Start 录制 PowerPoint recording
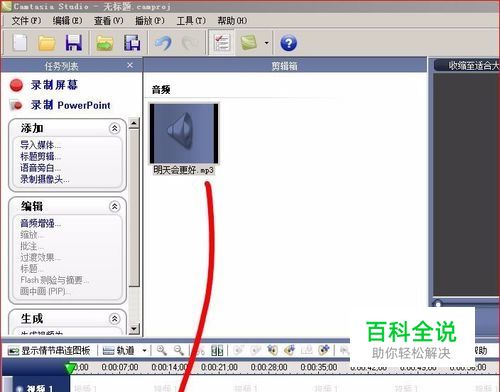The height and width of the screenshot is (392, 500). pyautogui.click(x=70, y=105)
